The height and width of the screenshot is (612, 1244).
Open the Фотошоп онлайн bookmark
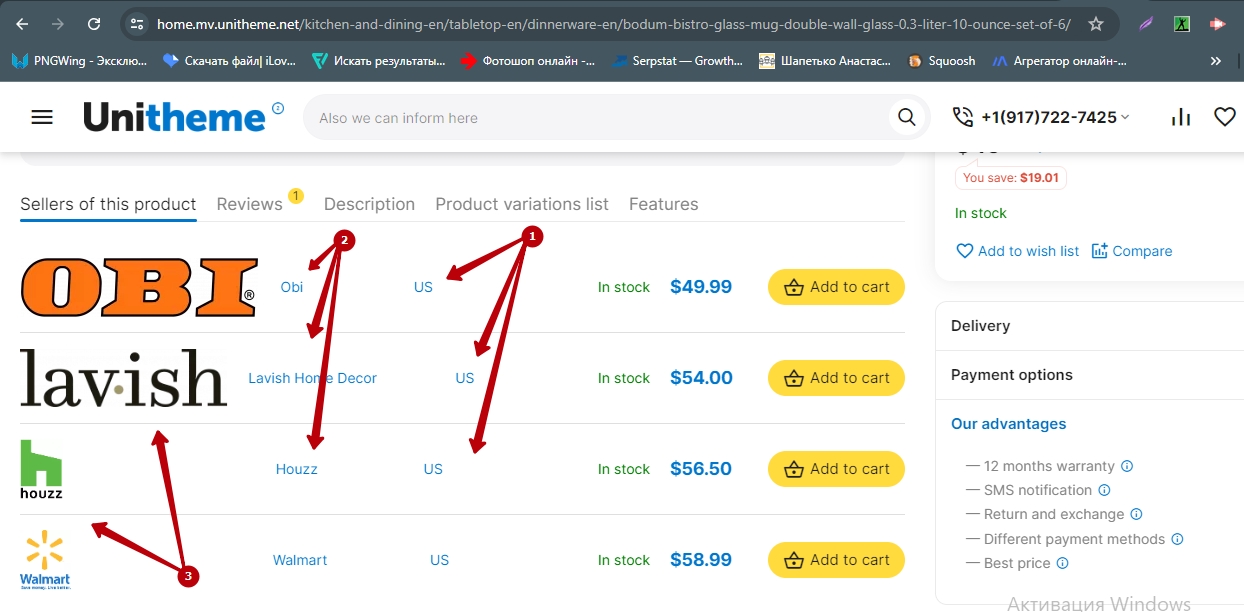click(528, 61)
